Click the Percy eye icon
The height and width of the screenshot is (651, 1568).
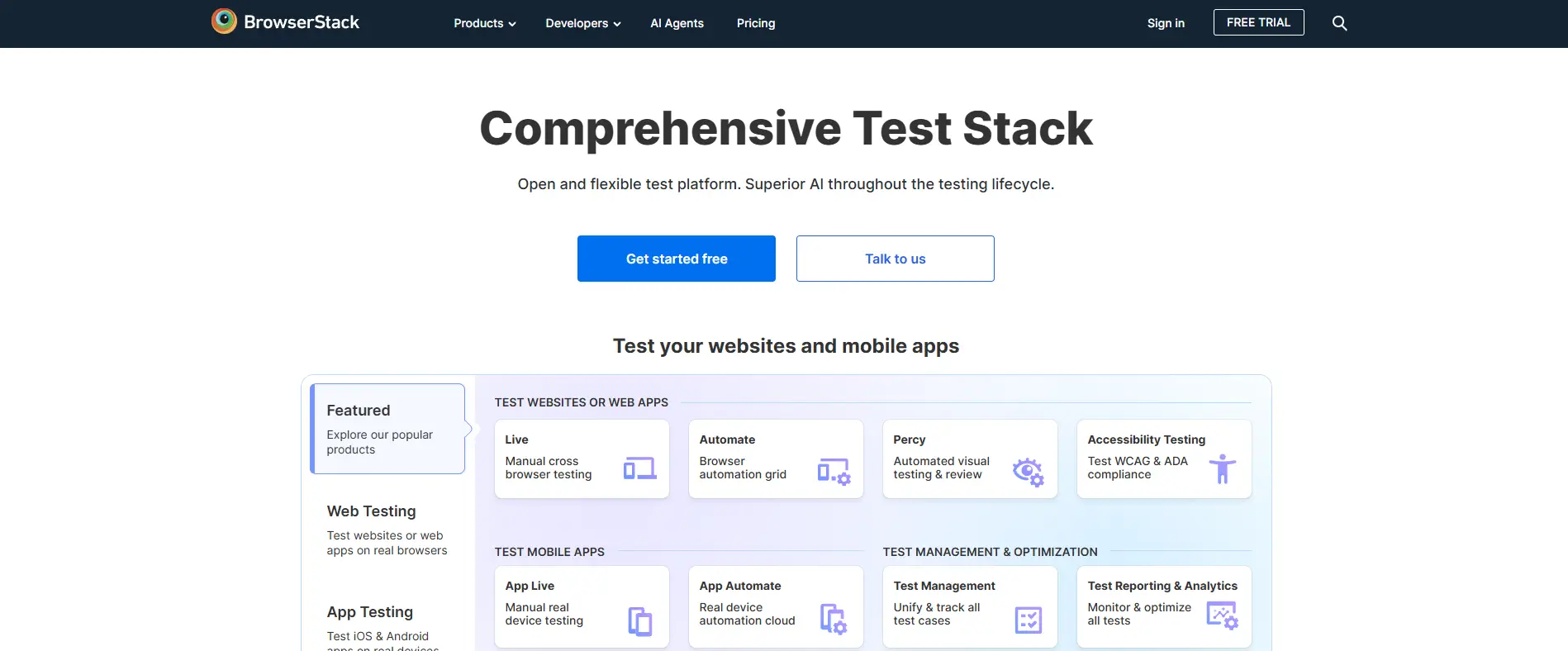pos(1028,471)
